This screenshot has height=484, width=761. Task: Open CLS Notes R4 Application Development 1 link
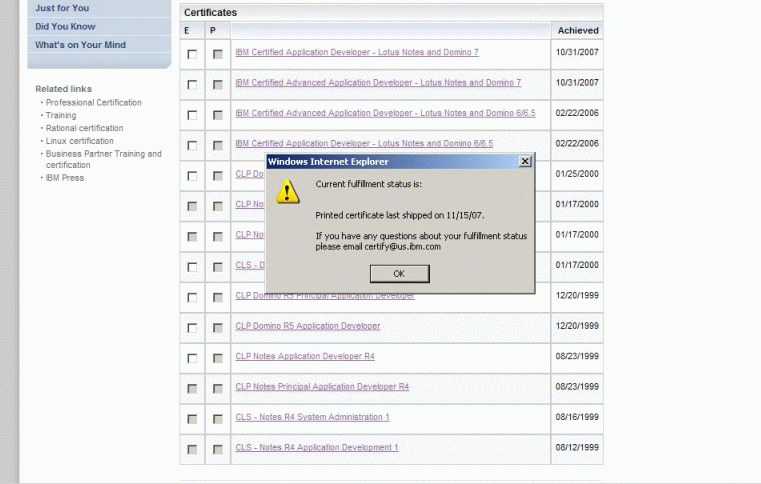[x=316, y=448]
